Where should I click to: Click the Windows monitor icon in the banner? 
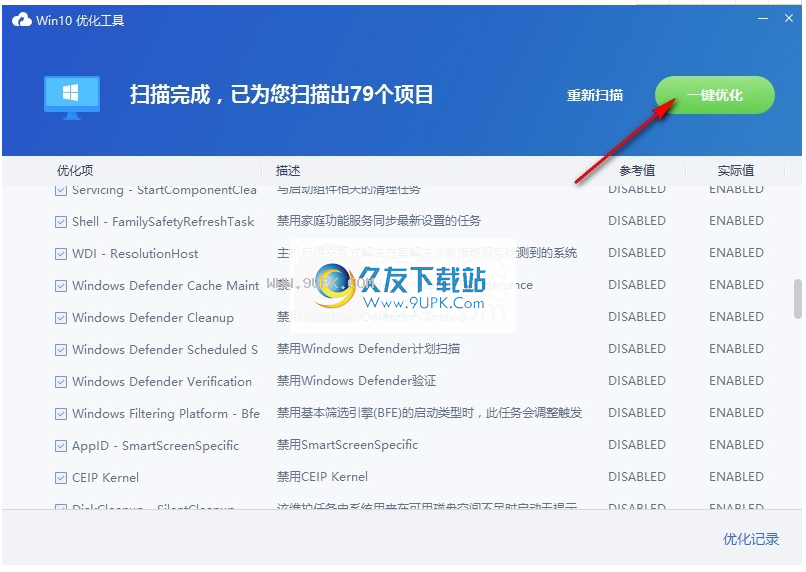pyautogui.click(x=72, y=98)
